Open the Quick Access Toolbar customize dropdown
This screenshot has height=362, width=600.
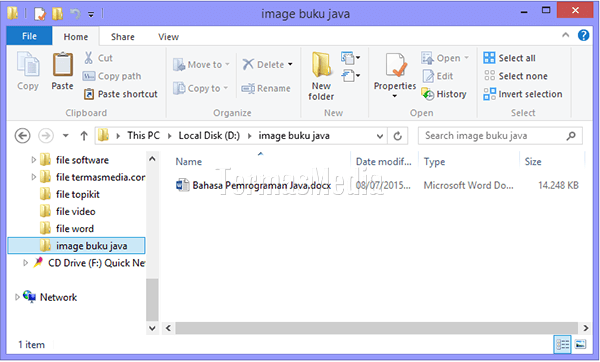click(91, 15)
